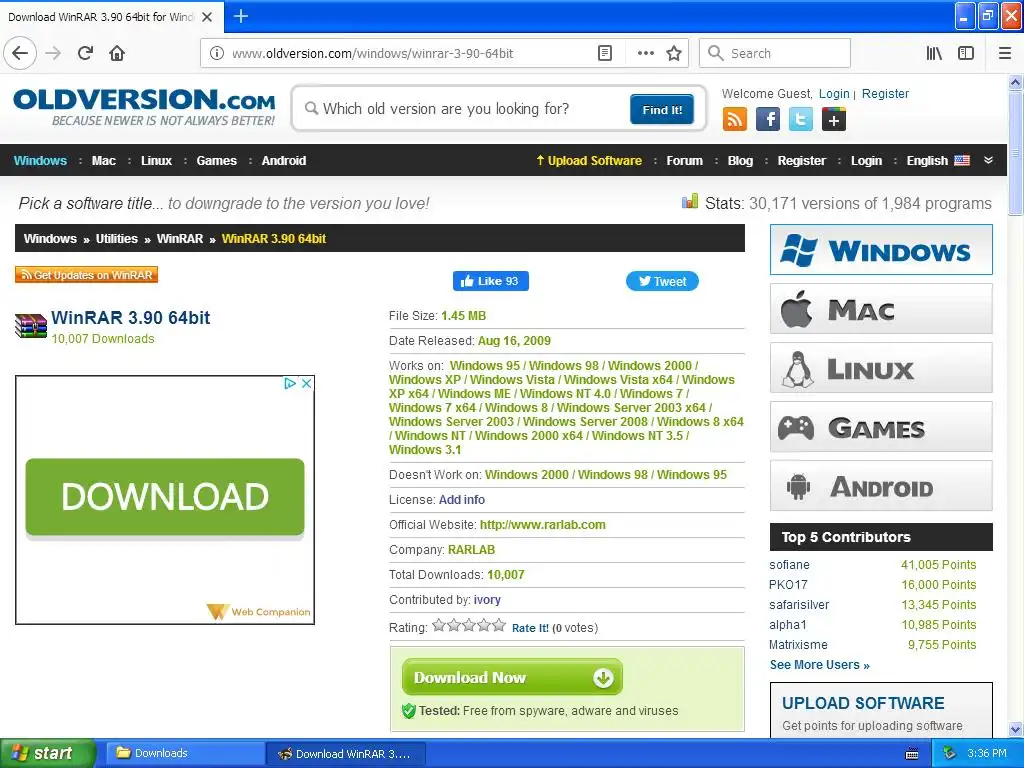Close the Download WinRAR tab
Image resolution: width=1024 pixels, height=768 pixels.
[x=207, y=17]
